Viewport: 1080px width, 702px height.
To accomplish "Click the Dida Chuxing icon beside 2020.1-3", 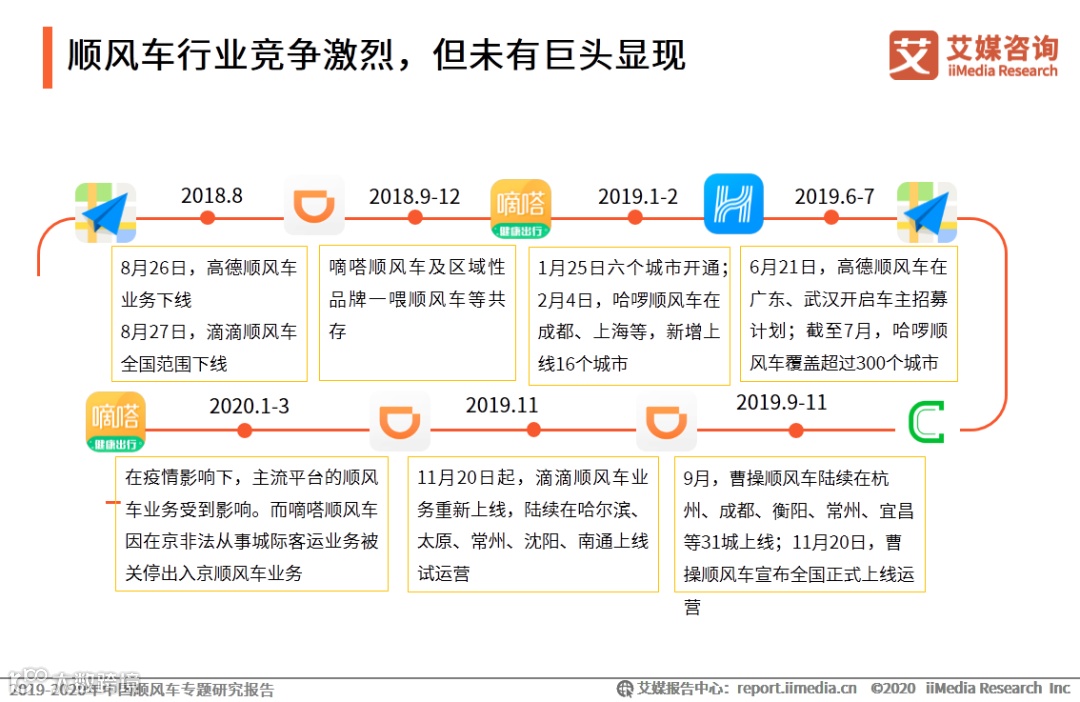I will tap(116, 422).
